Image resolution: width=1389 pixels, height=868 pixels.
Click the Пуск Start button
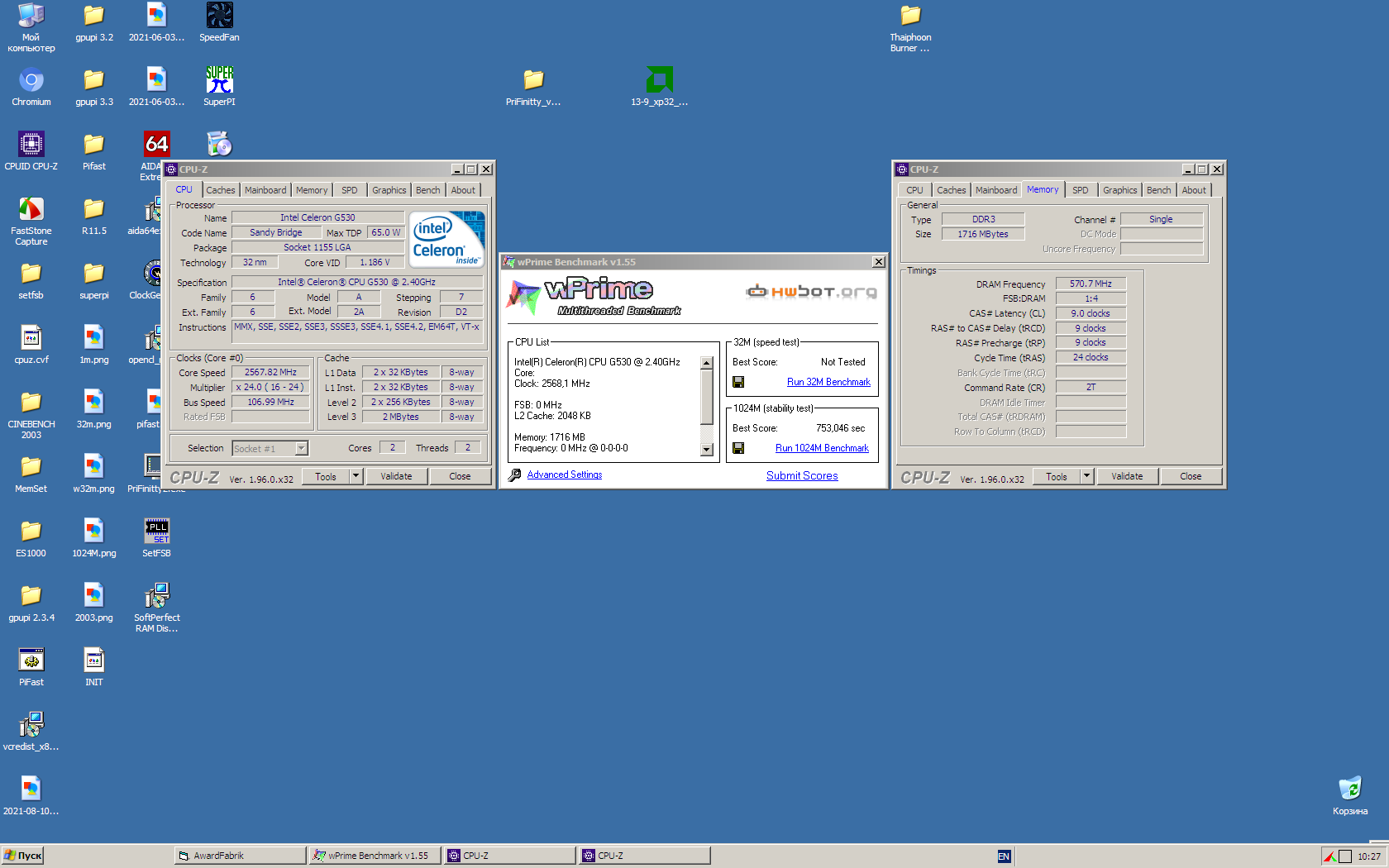22,856
